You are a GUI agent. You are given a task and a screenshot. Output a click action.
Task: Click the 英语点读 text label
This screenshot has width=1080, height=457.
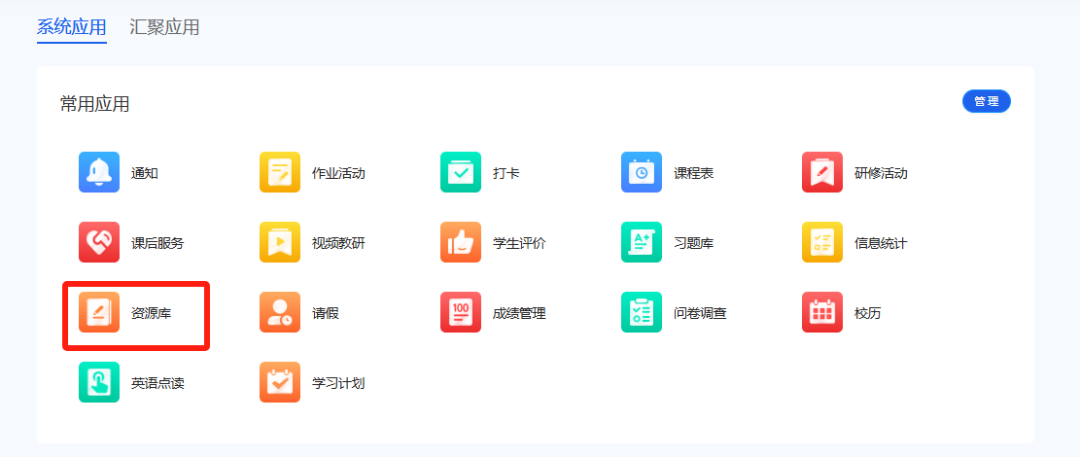(x=158, y=383)
